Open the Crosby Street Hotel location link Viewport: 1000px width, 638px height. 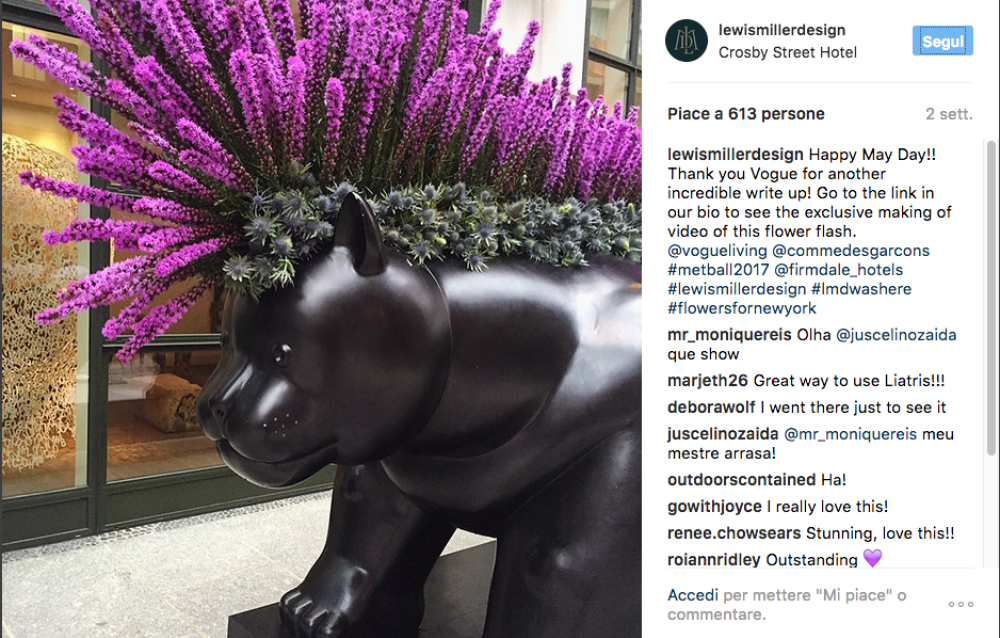[788, 52]
